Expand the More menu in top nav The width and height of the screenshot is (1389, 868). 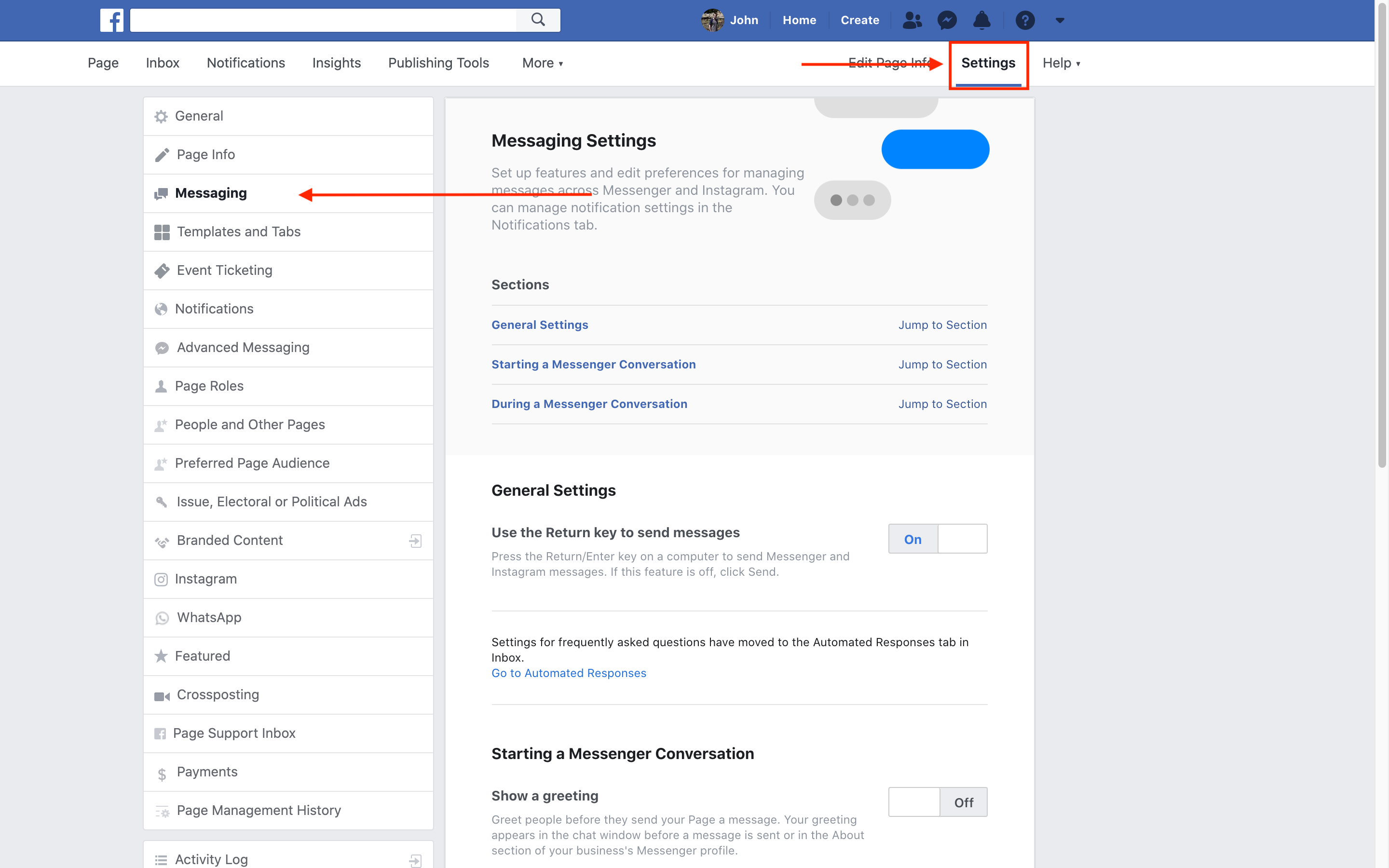542,62
